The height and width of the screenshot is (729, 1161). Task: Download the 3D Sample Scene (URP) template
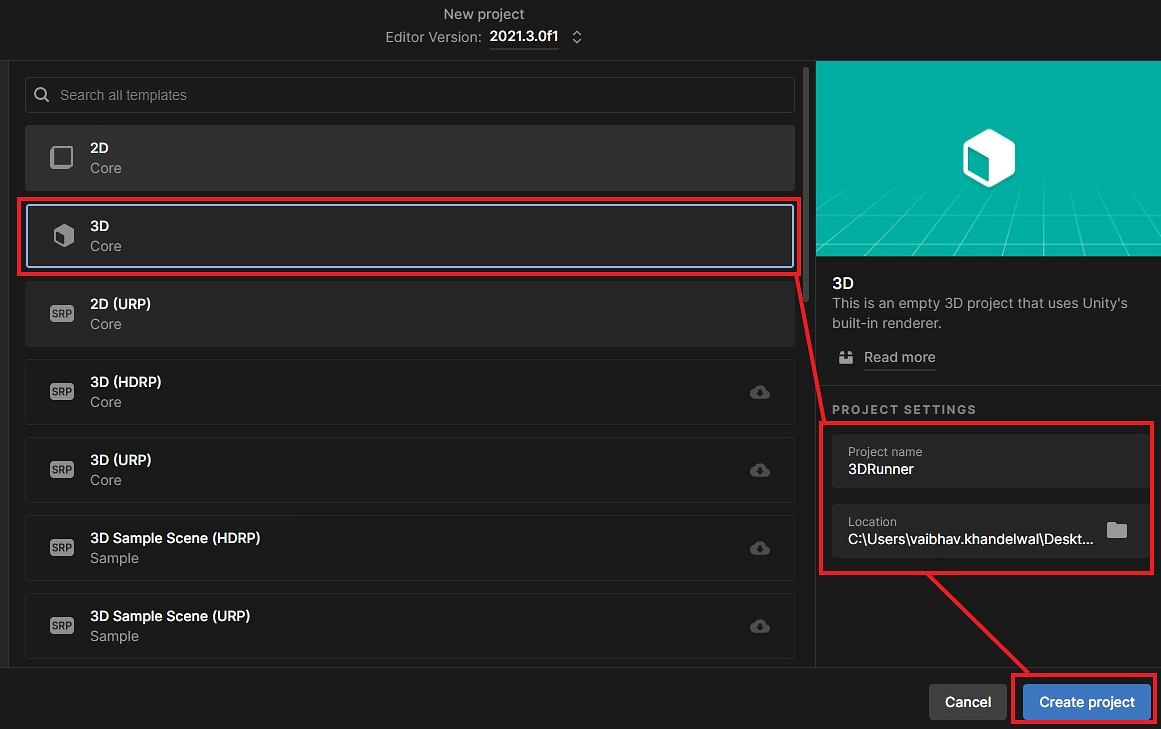760,627
